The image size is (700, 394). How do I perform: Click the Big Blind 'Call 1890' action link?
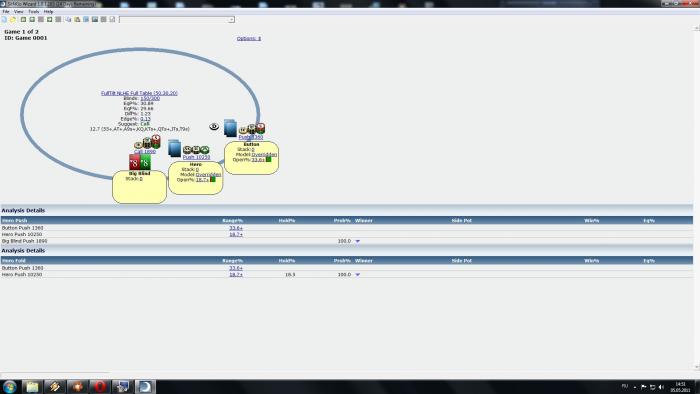point(145,152)
